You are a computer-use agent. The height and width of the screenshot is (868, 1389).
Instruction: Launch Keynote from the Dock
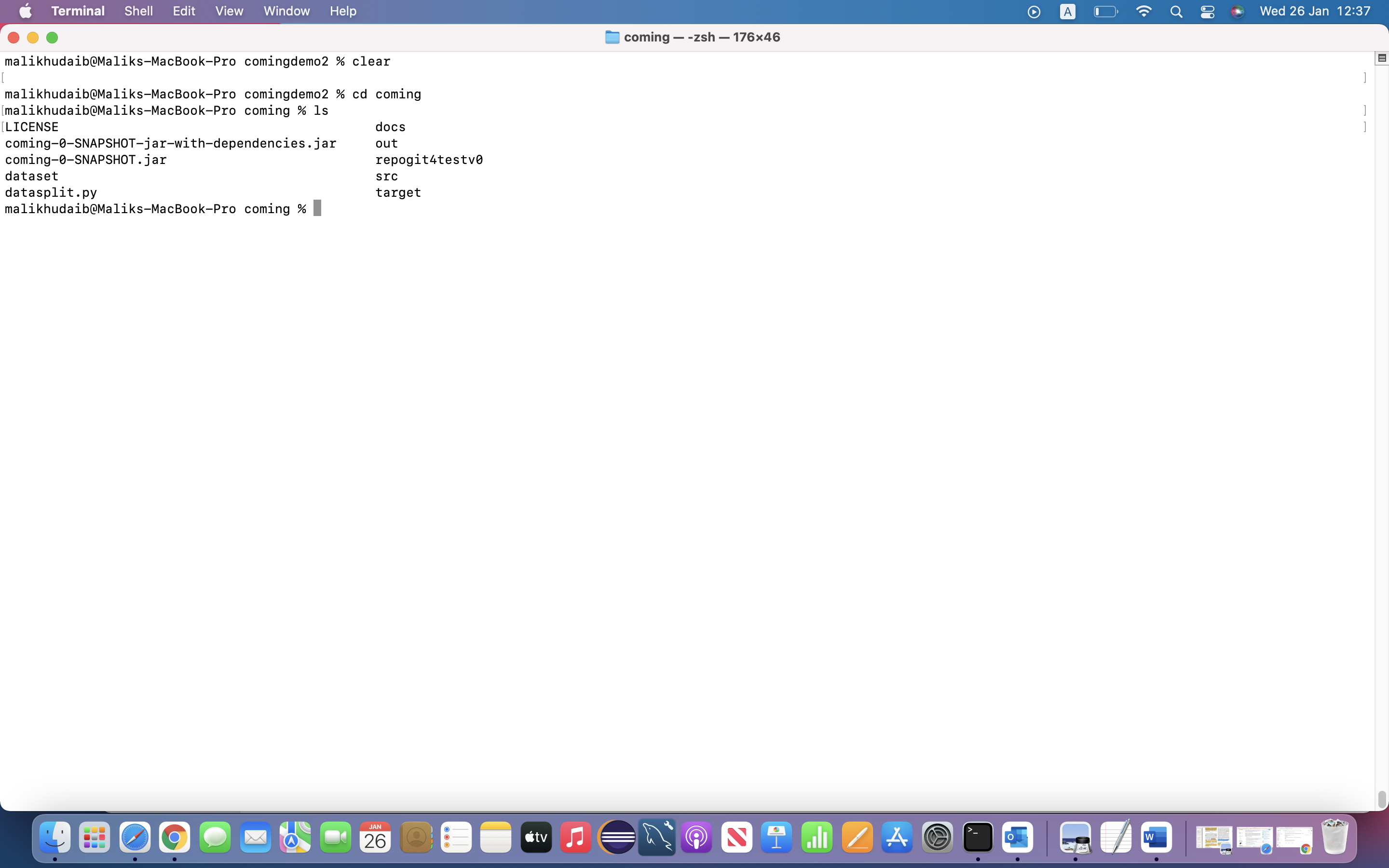click(776, 838)
